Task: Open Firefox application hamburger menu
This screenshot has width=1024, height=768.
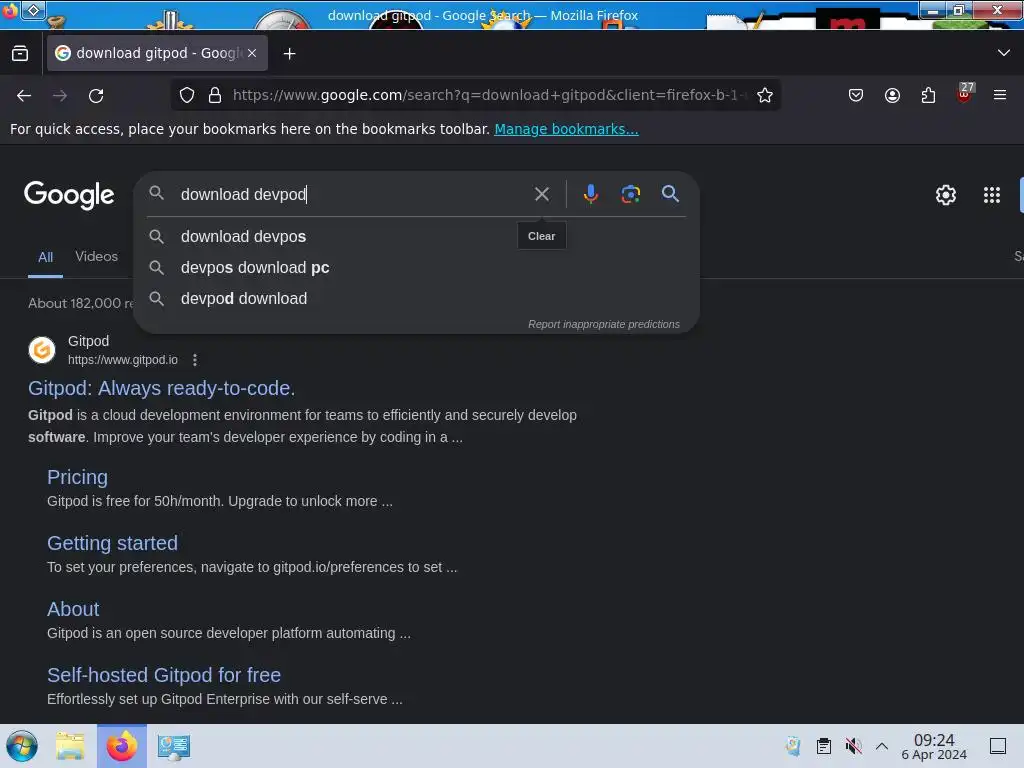Action: (1000, 95)
